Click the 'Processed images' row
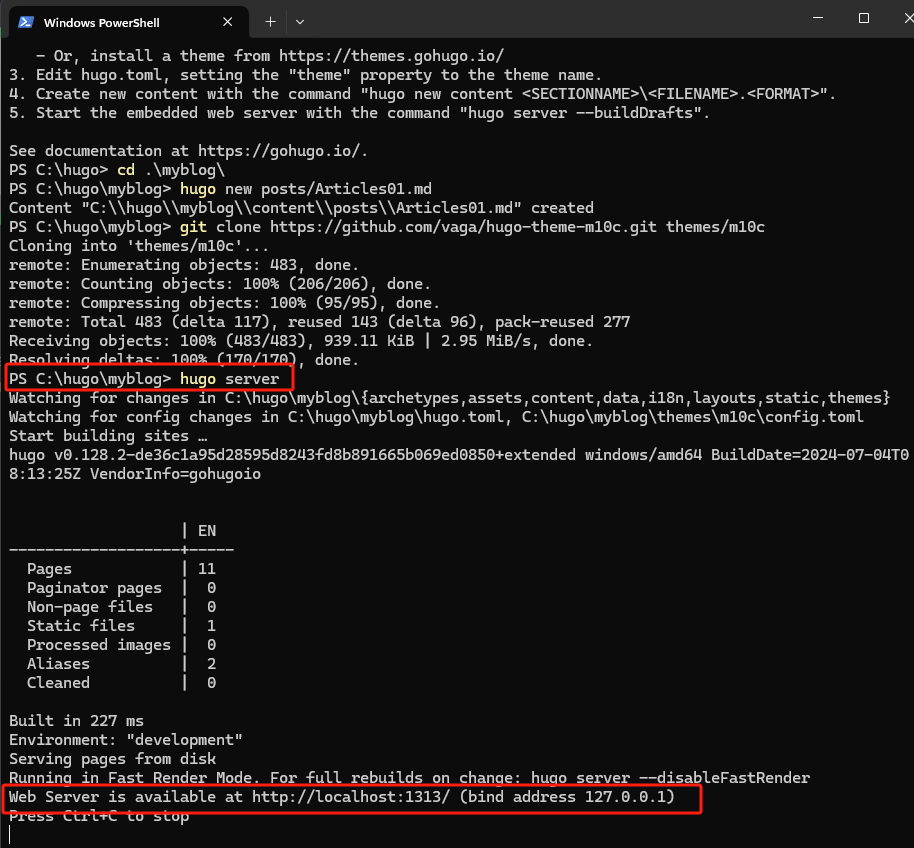914x848 pixels. [x=121, y=645]
